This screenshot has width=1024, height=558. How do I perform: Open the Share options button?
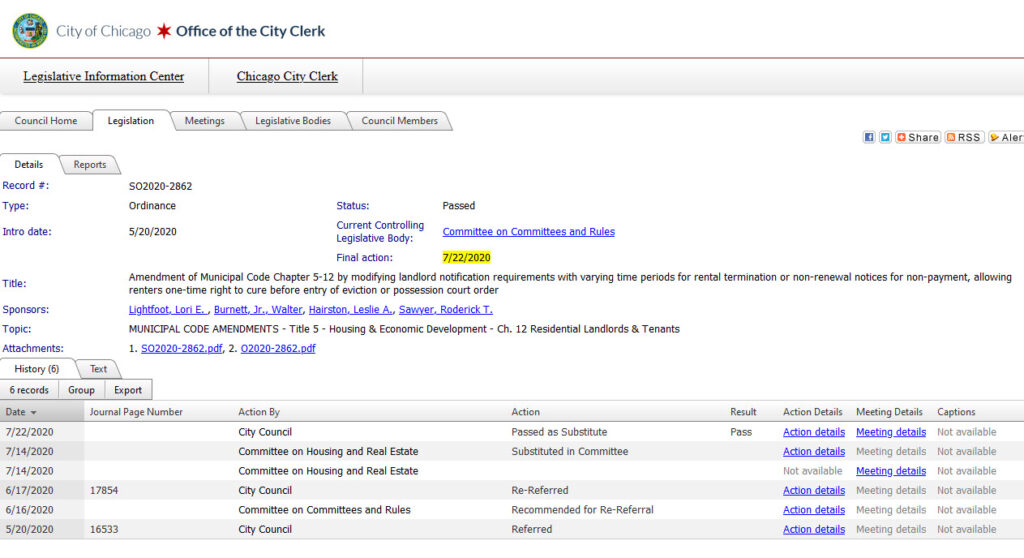point(918,137)
